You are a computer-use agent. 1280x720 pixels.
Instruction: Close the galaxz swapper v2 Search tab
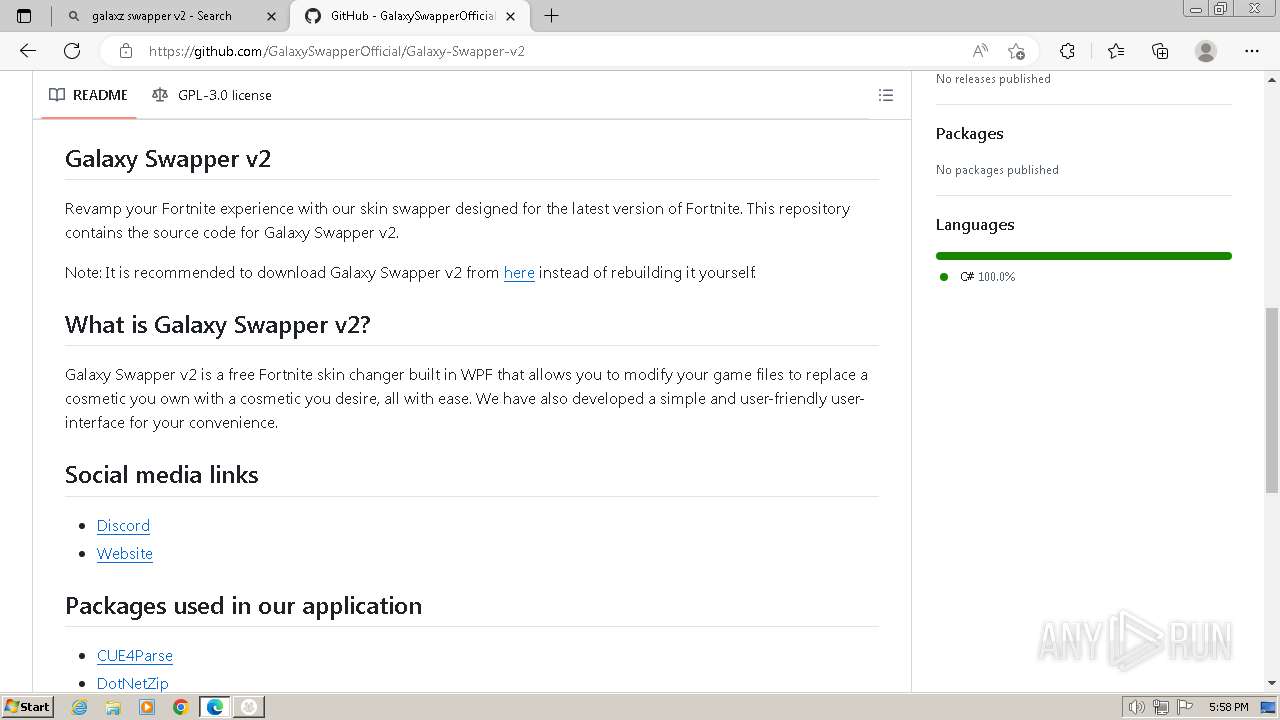coord(272,16)
